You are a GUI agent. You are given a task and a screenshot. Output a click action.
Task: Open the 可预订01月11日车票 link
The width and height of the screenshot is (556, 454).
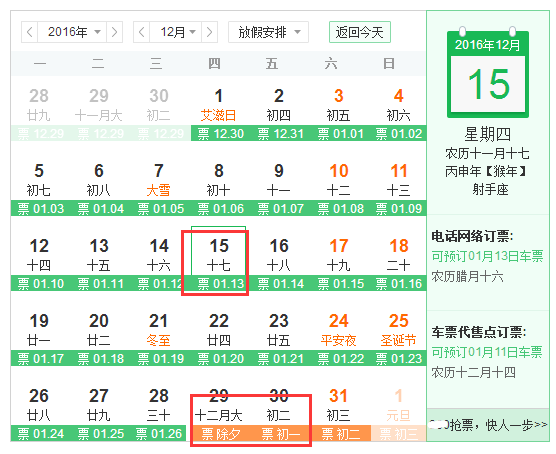click(487, 352)
